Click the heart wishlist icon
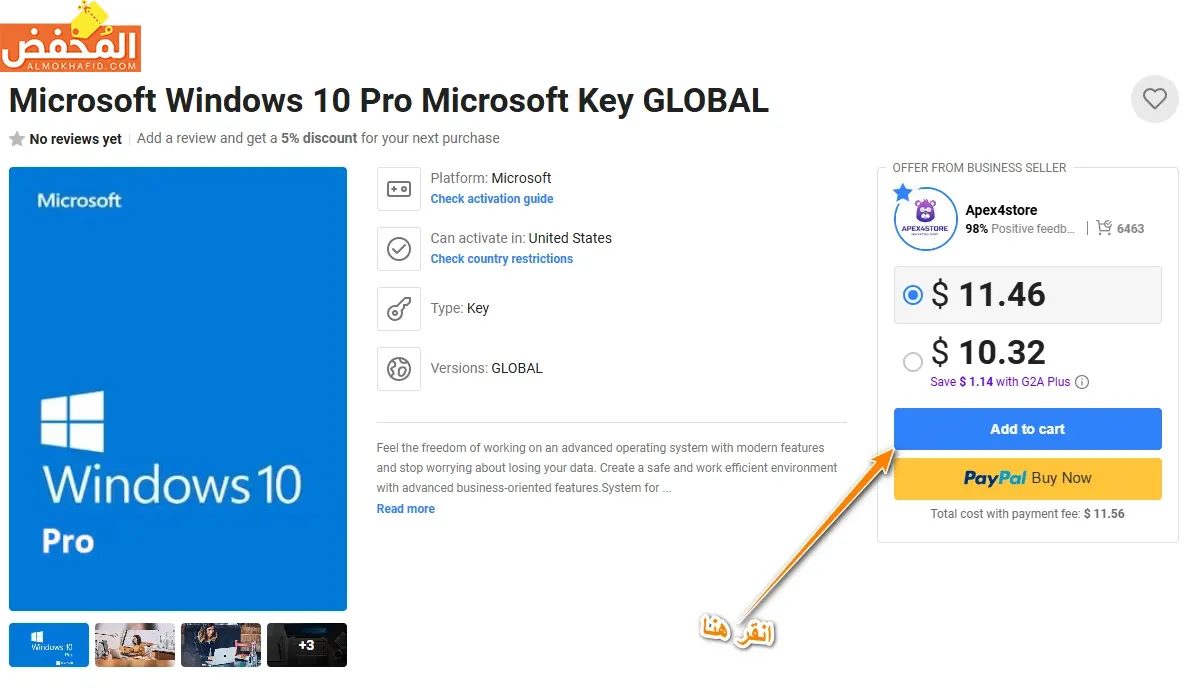 pos(1155,99)
